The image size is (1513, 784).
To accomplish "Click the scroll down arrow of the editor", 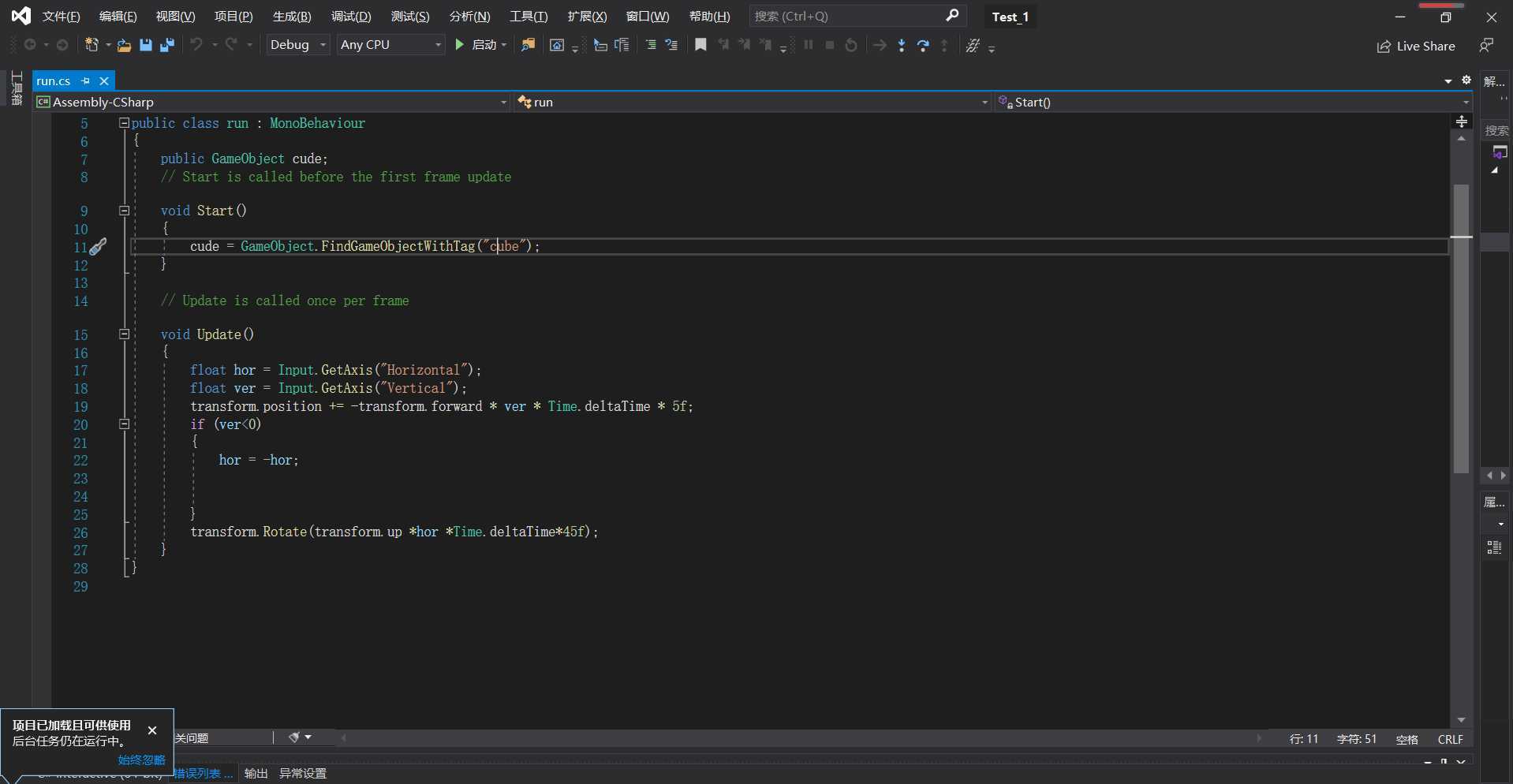I will (x=1461, y=719).
